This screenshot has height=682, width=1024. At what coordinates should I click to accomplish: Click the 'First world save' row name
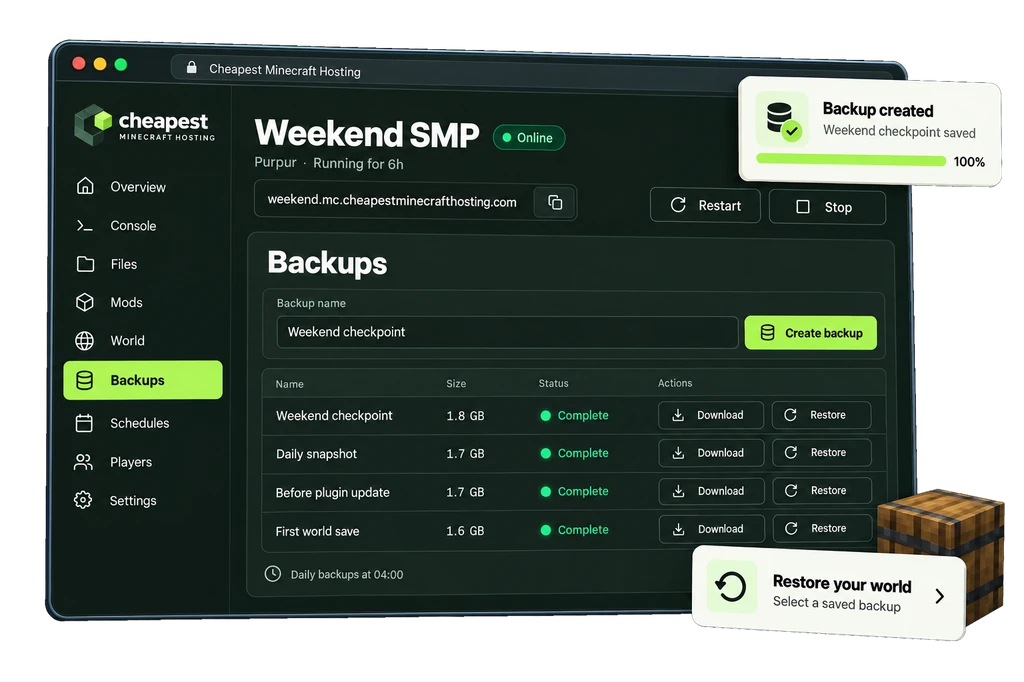pyautogui.click(x=317, y=531)
